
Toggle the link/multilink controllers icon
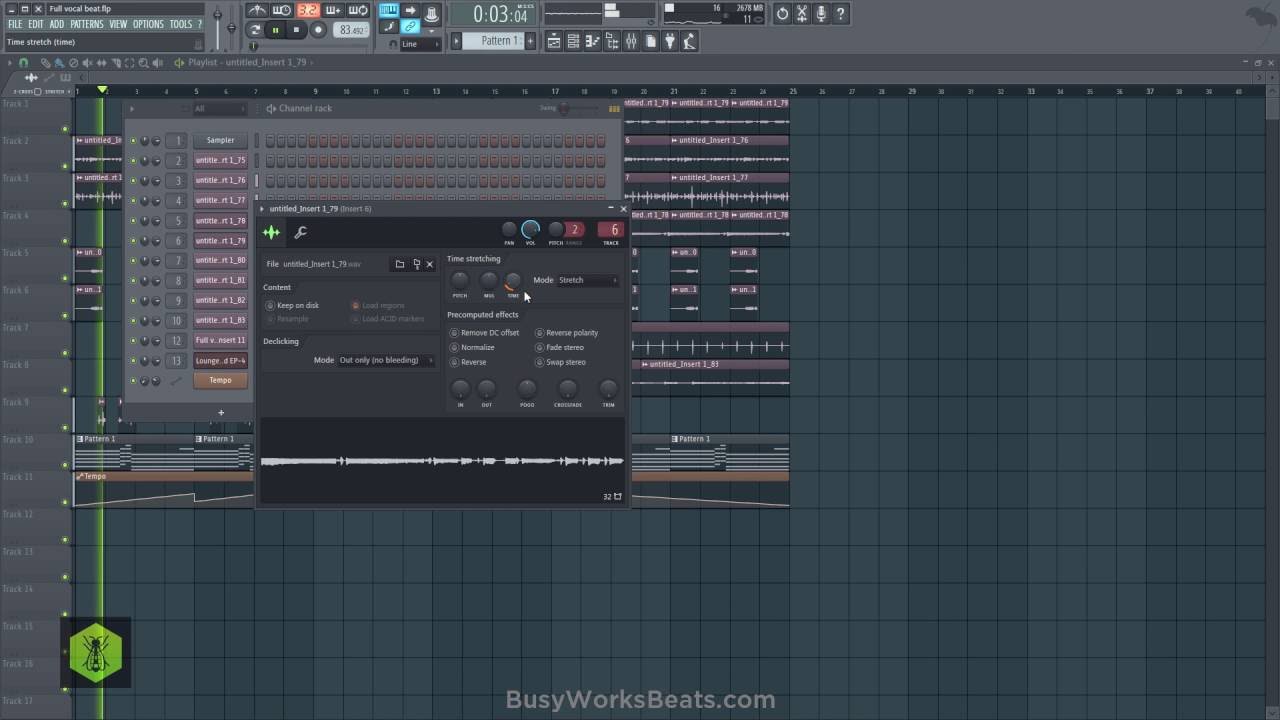[410, 28]
